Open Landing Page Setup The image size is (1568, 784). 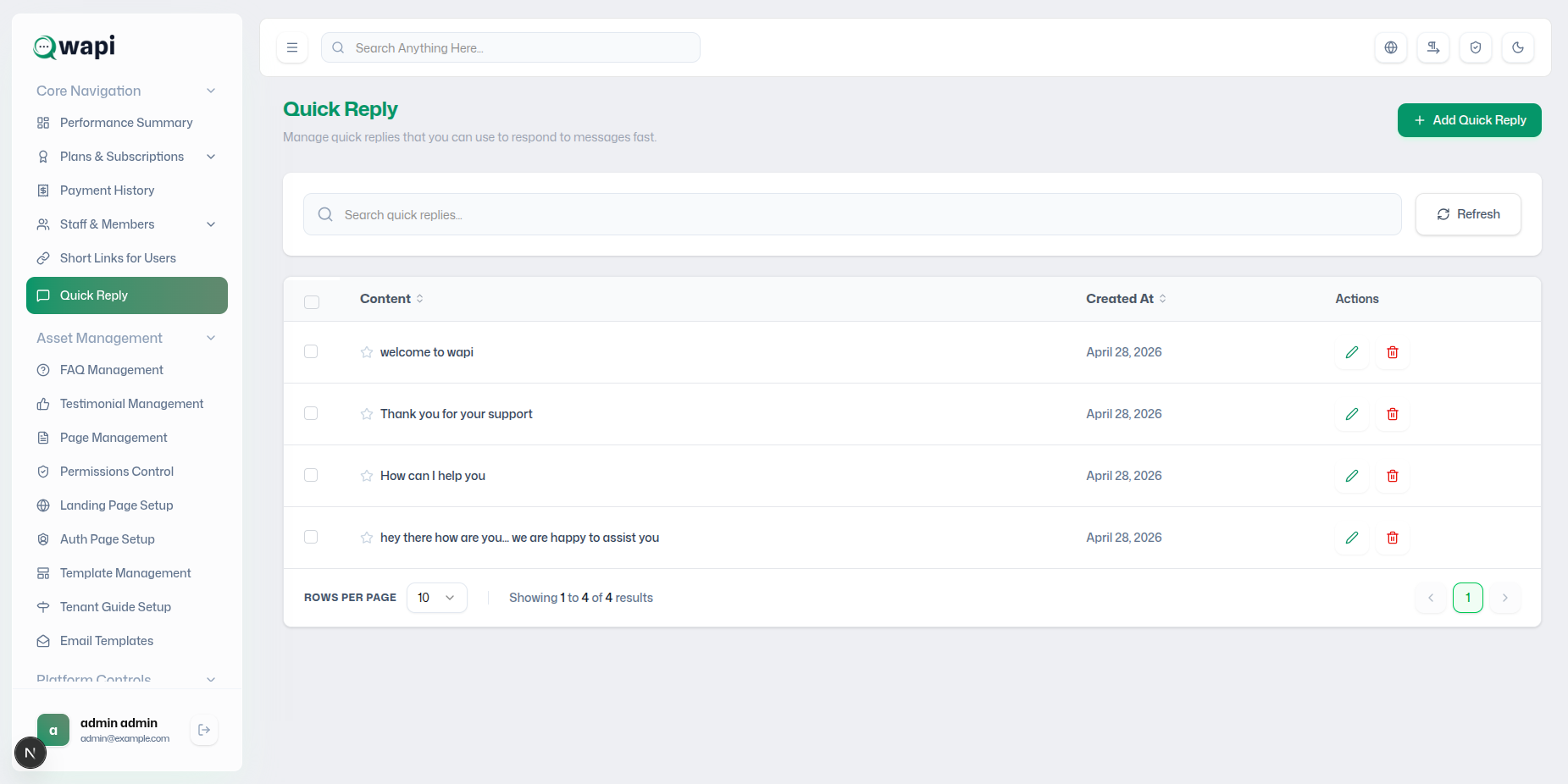[x=127, y=505]
